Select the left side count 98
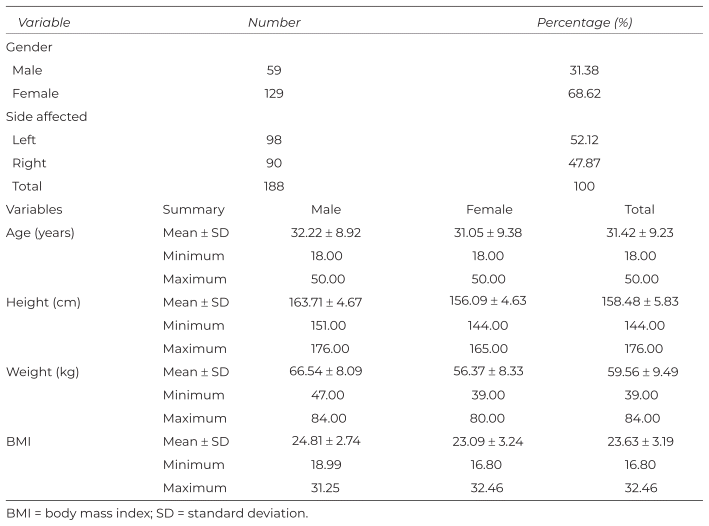 click(274, 140)
